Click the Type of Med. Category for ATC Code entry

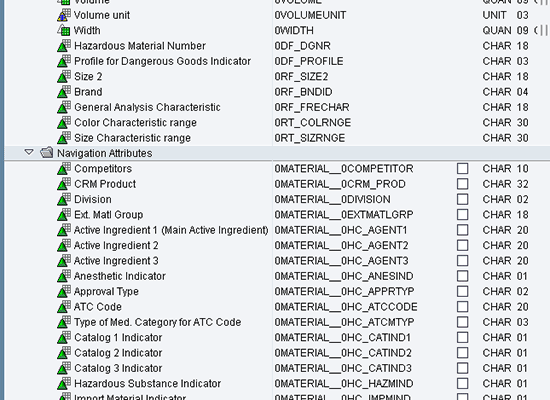pos(157,322)
